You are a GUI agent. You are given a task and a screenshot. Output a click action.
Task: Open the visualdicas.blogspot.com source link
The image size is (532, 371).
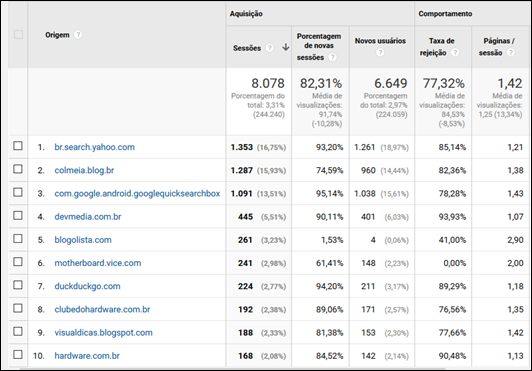[x=103, y=332]
